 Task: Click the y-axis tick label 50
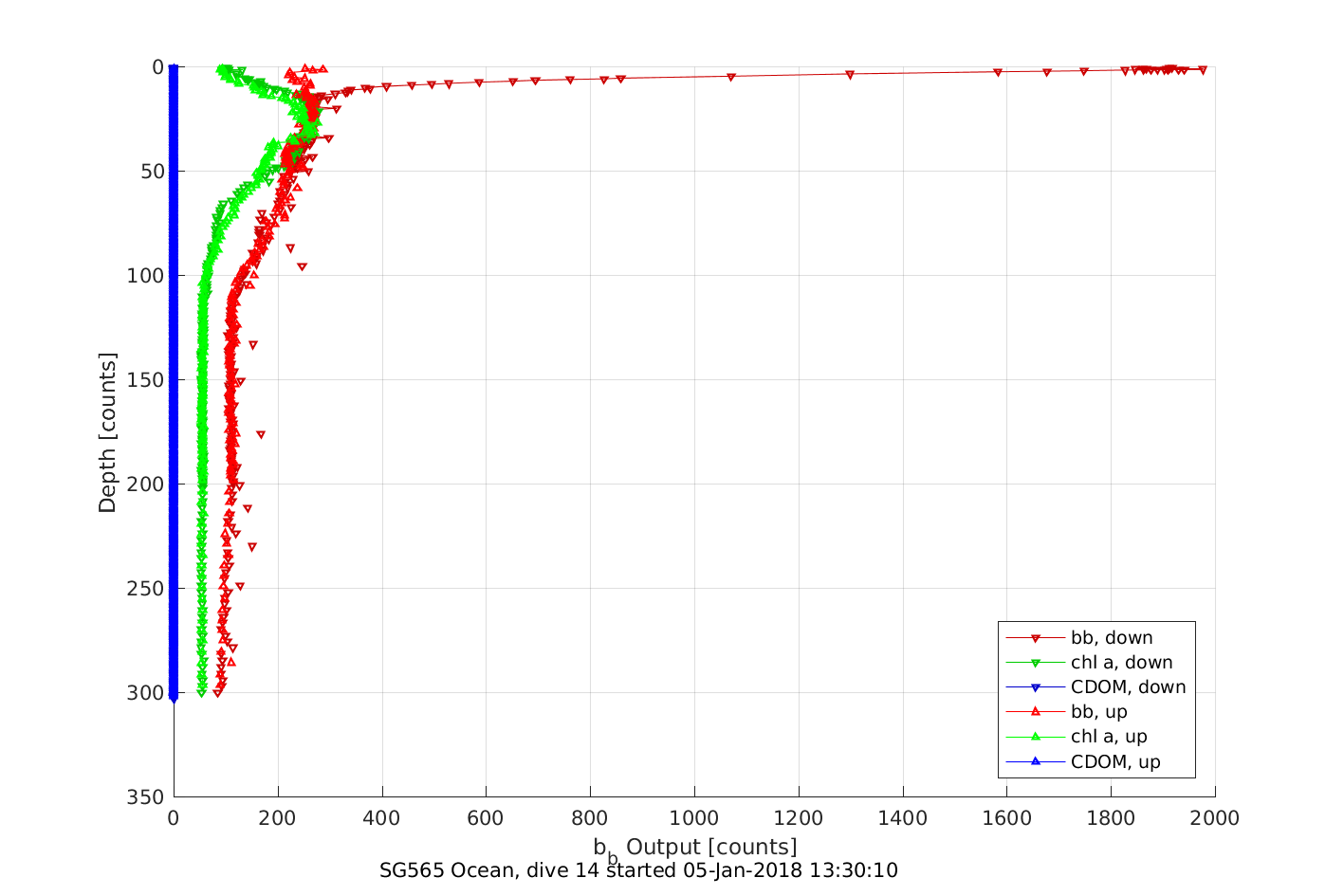pos(153,172)
